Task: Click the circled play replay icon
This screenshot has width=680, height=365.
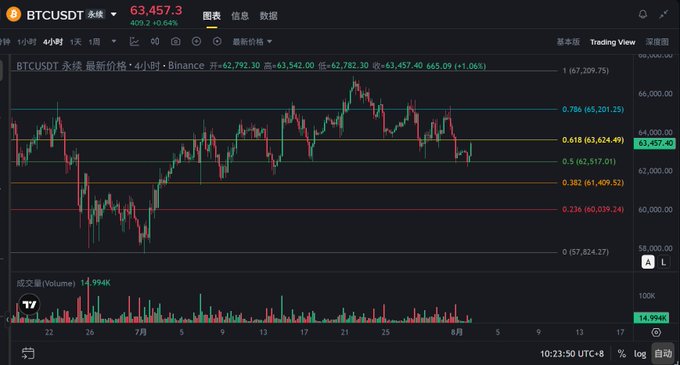Action: [217, 41]
